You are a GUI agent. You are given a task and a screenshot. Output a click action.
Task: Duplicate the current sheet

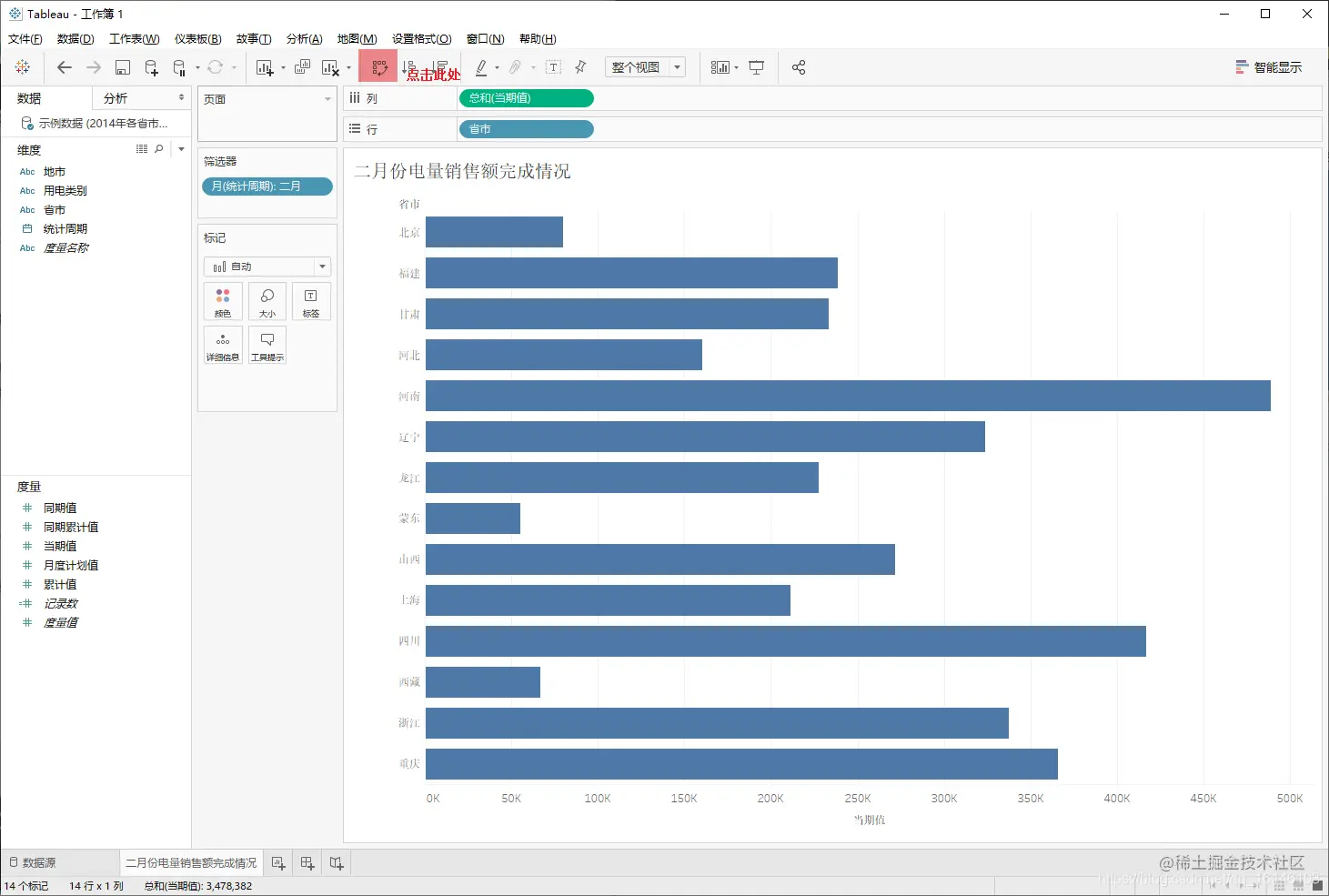tap(302, 67)
